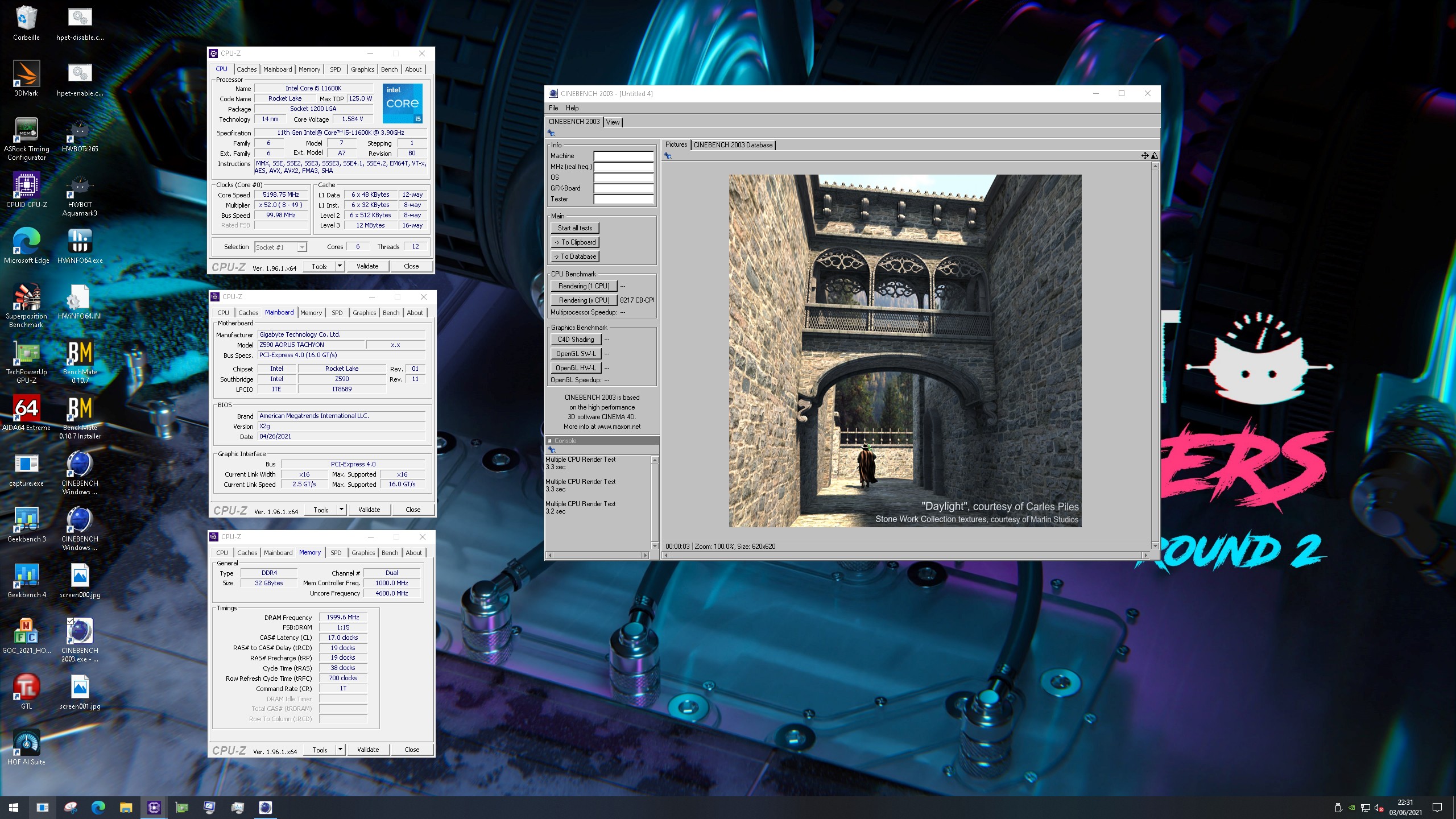
Task: Open the screen000.jpg file icon
Action: [x=80, y=580]
